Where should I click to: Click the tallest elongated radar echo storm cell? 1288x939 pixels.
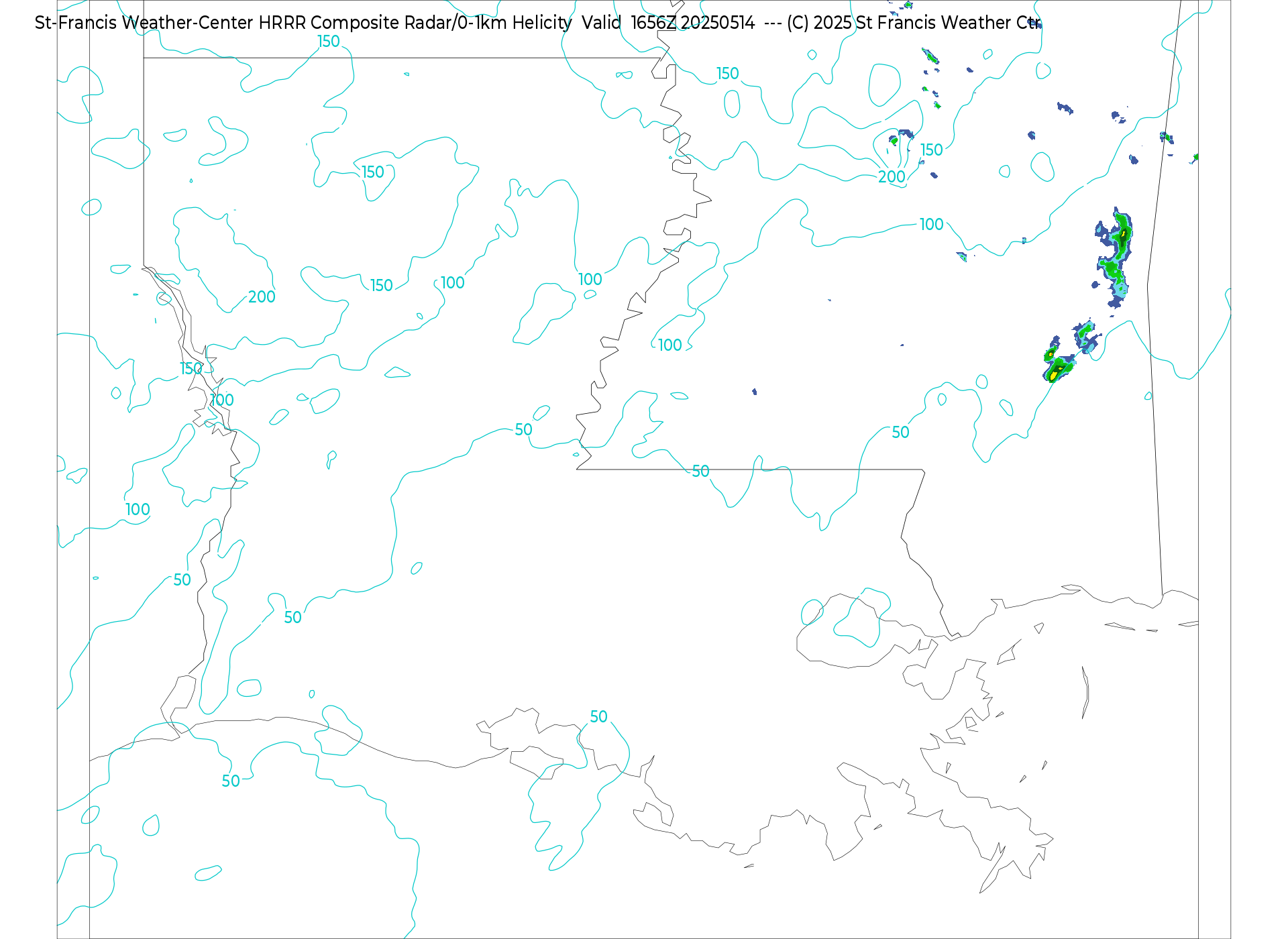coord(1115,259)
